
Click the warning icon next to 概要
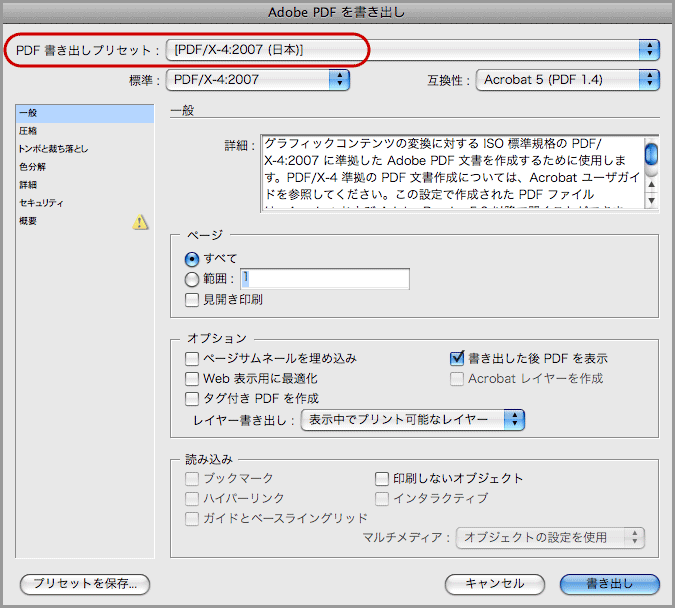point(140,222)
